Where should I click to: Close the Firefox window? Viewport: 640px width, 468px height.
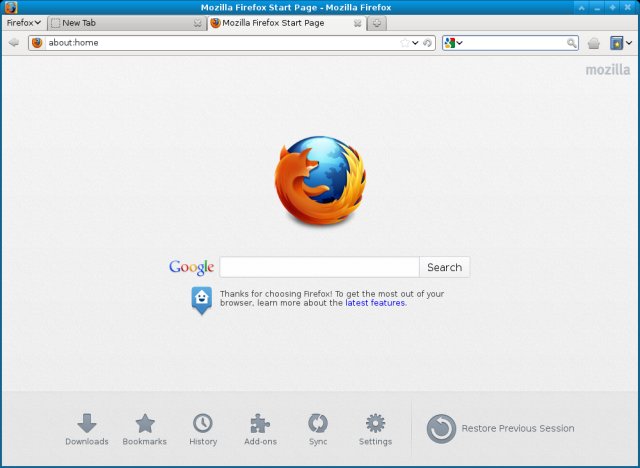[628, 7]
